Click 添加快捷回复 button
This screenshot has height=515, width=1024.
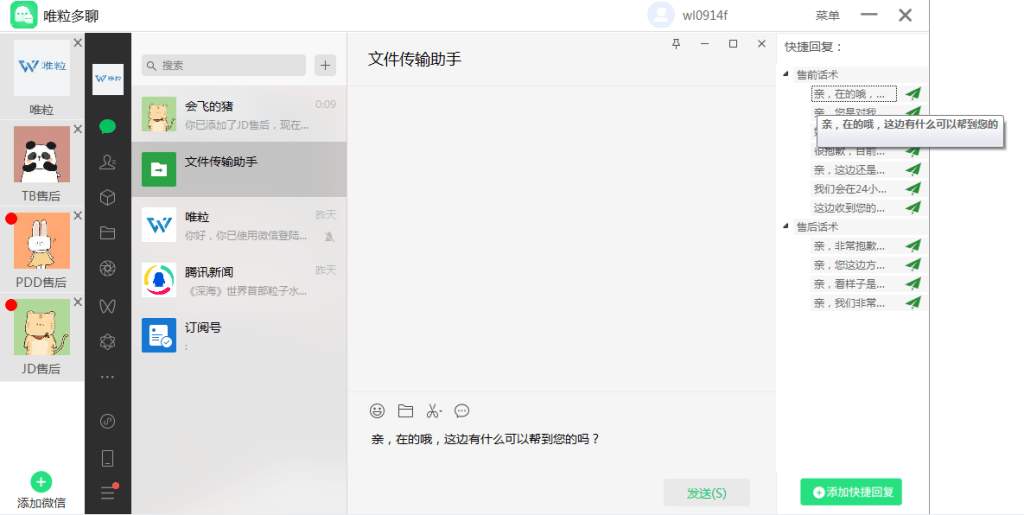click(x=851, y=492)
